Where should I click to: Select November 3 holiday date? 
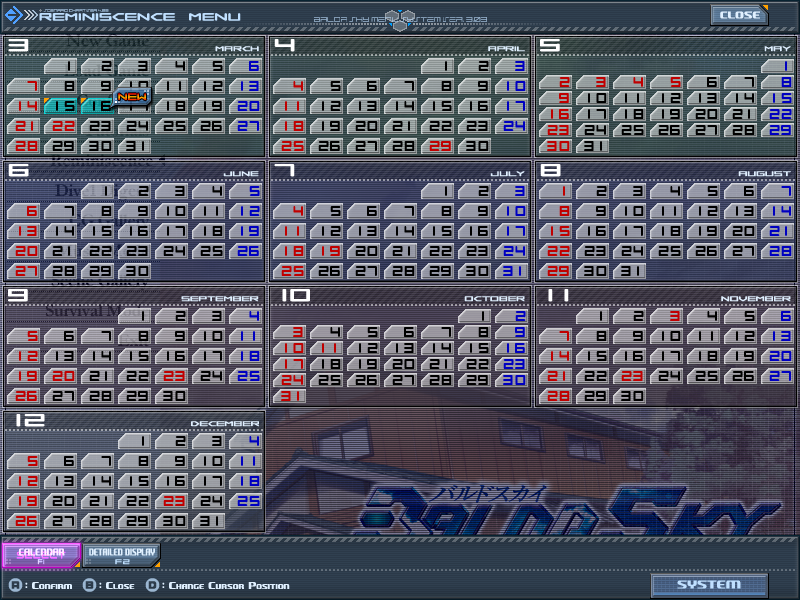666,316
